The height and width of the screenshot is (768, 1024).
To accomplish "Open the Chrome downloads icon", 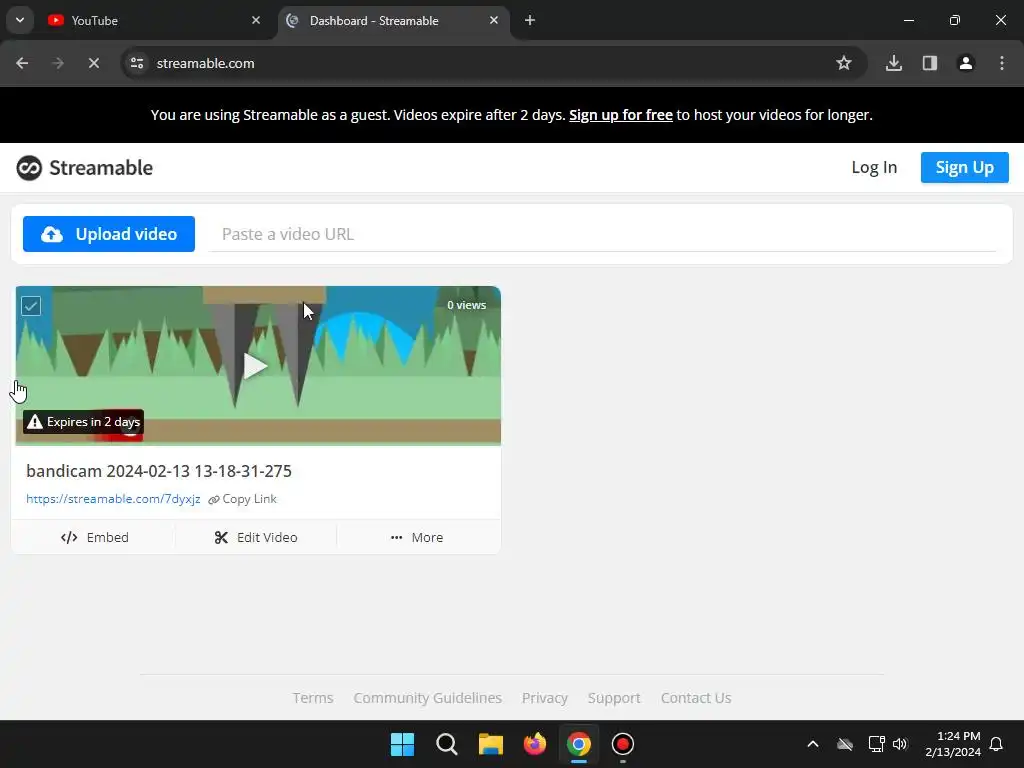I will (893, 63).
